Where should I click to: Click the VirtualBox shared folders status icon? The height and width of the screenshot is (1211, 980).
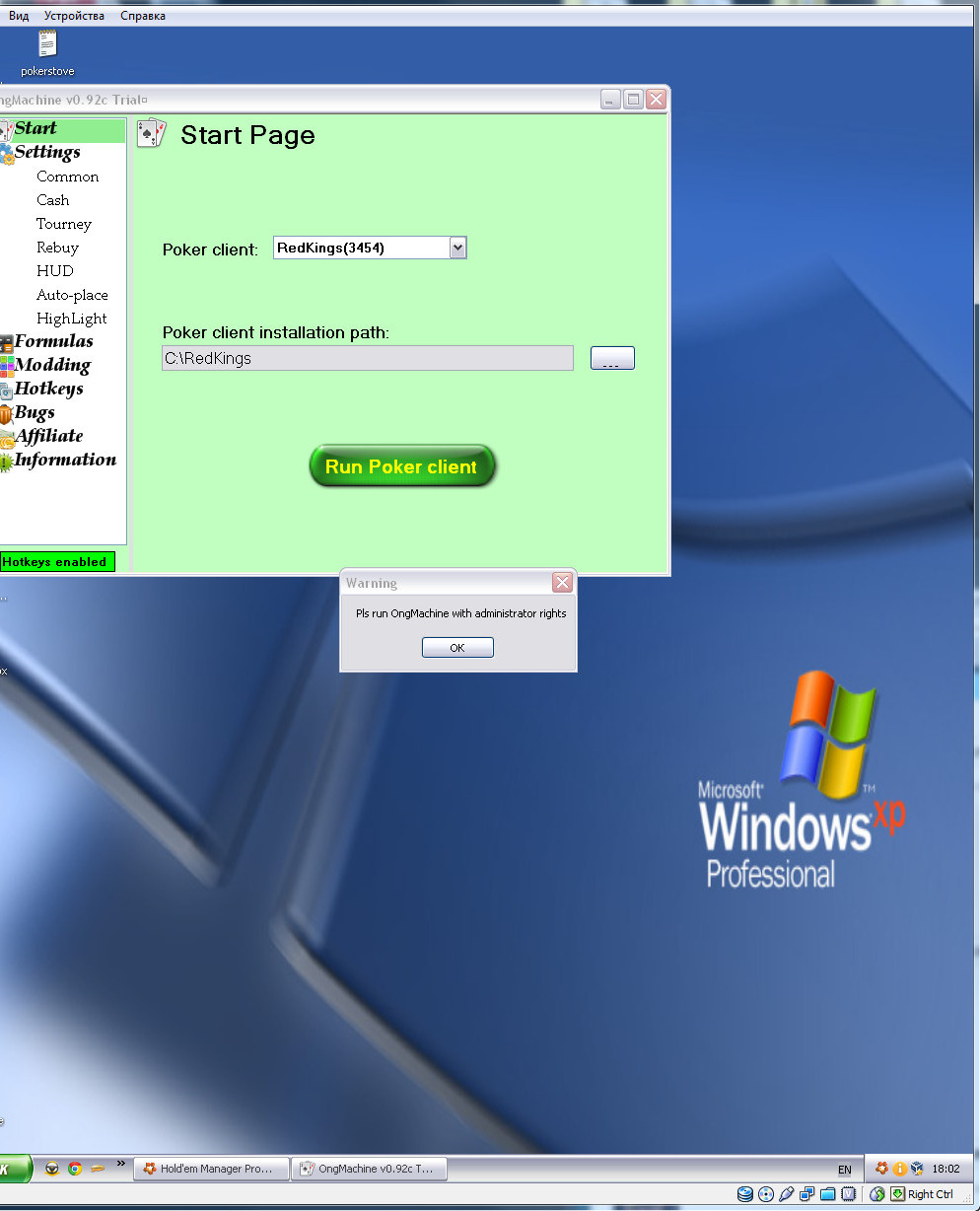click(x=827, y=1194)
